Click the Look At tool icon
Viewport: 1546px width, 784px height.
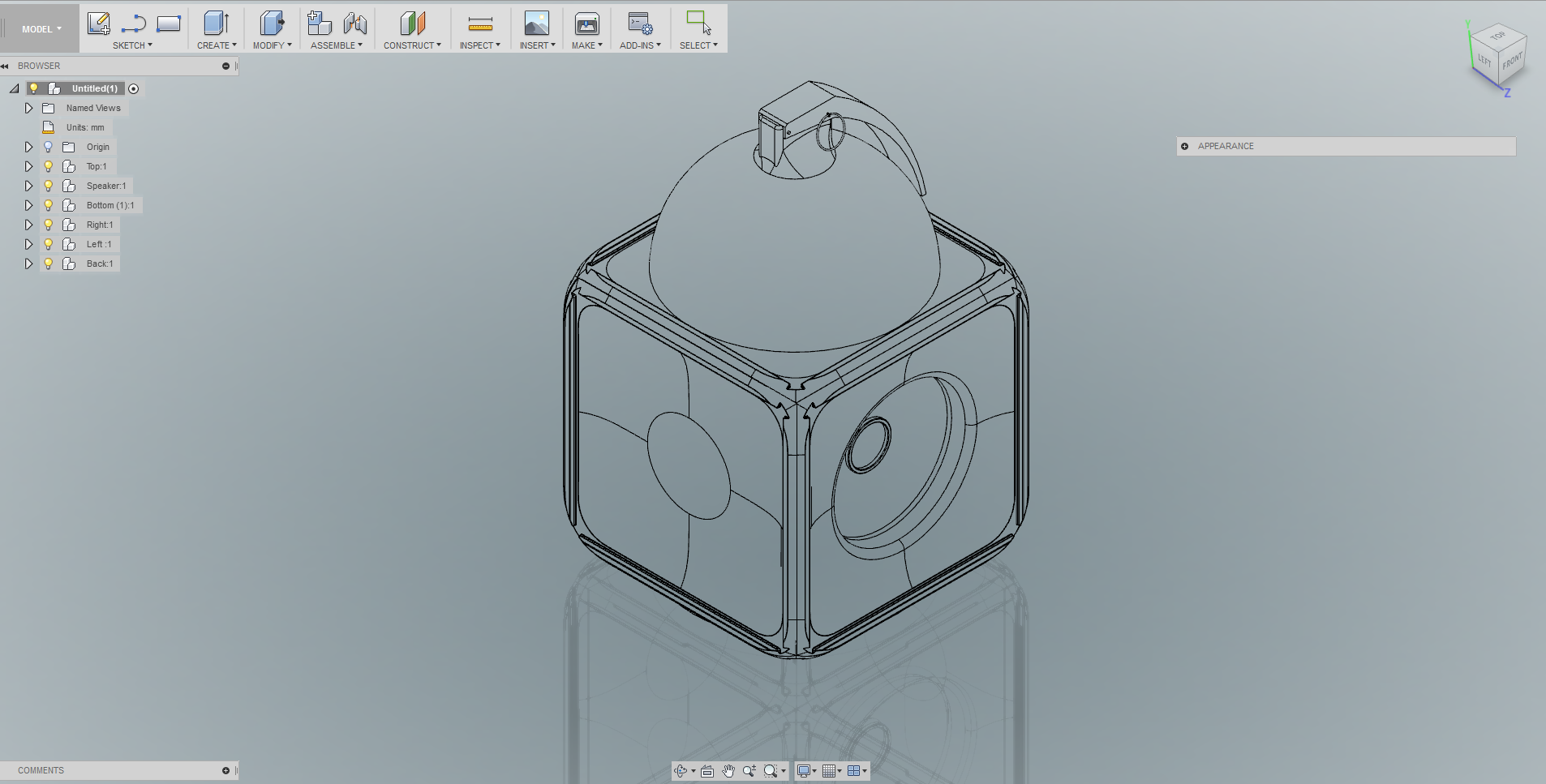pyautogui.click(x=707, y=771)
